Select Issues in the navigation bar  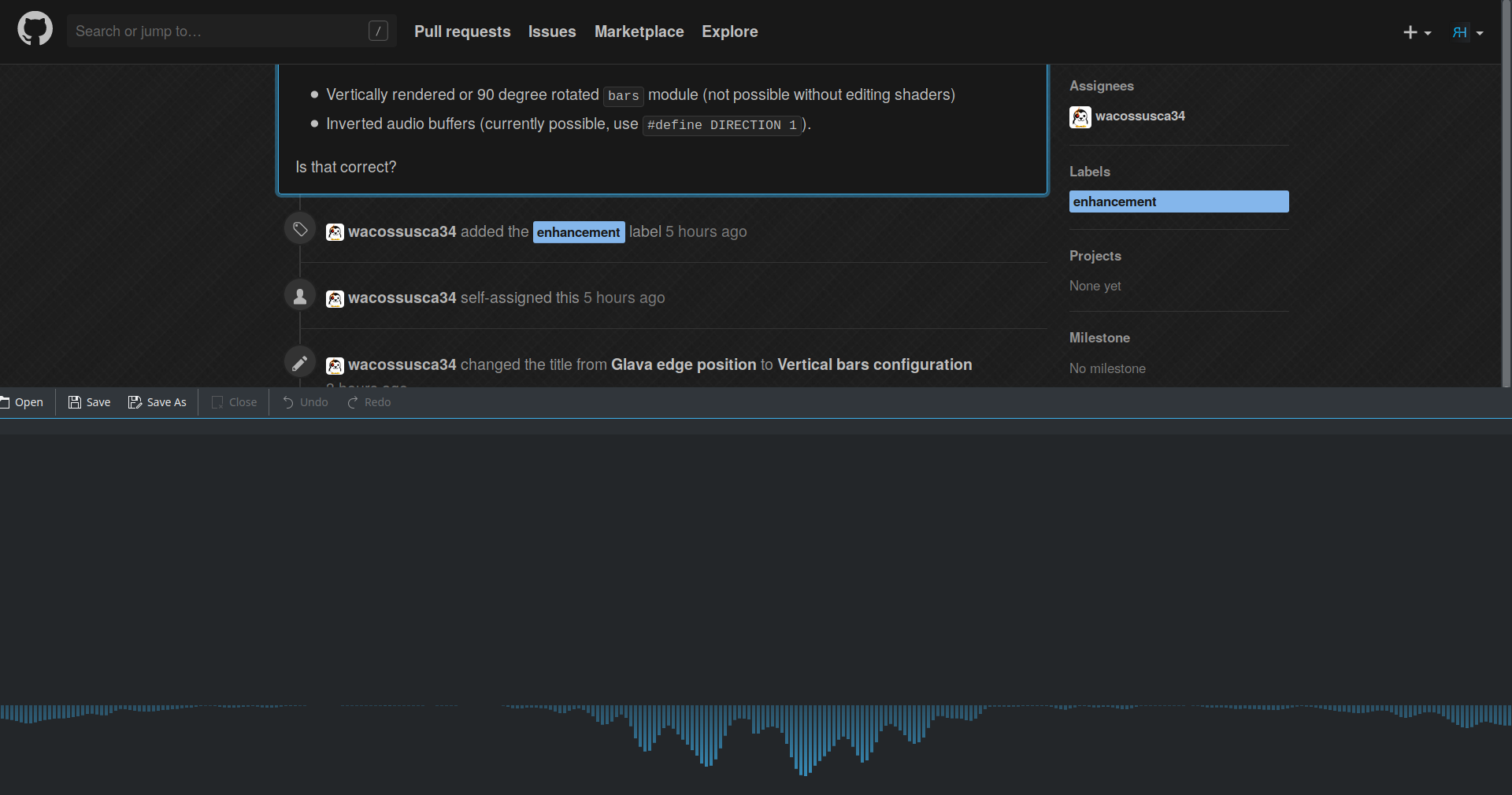551,31
